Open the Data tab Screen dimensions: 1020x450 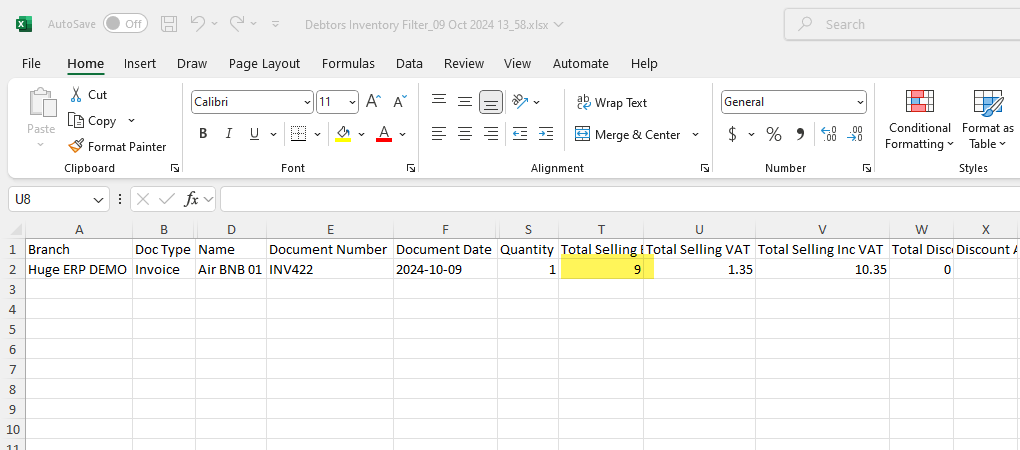pyautogui.click(x=409, y=63)
